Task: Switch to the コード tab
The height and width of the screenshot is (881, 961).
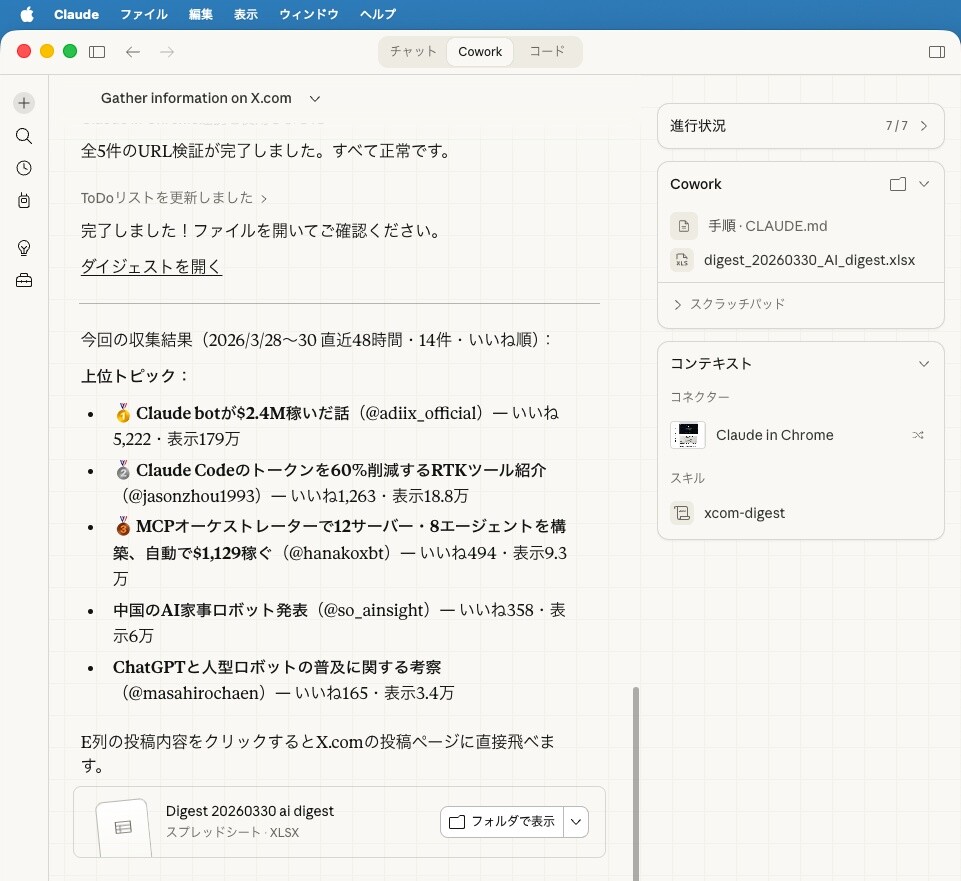Action: 547,51
